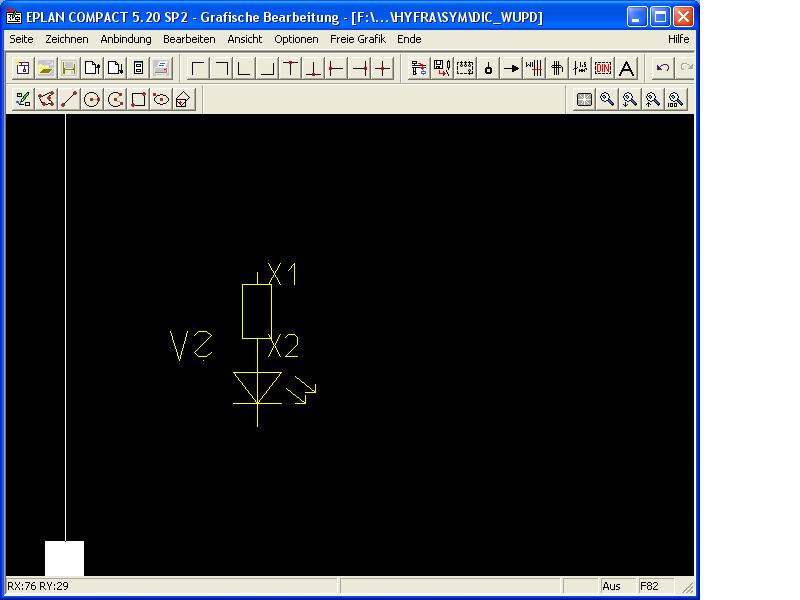800x600 pixels.
Task: Click the magnifier 100 percent zoom icon
Action: (676, 99)
